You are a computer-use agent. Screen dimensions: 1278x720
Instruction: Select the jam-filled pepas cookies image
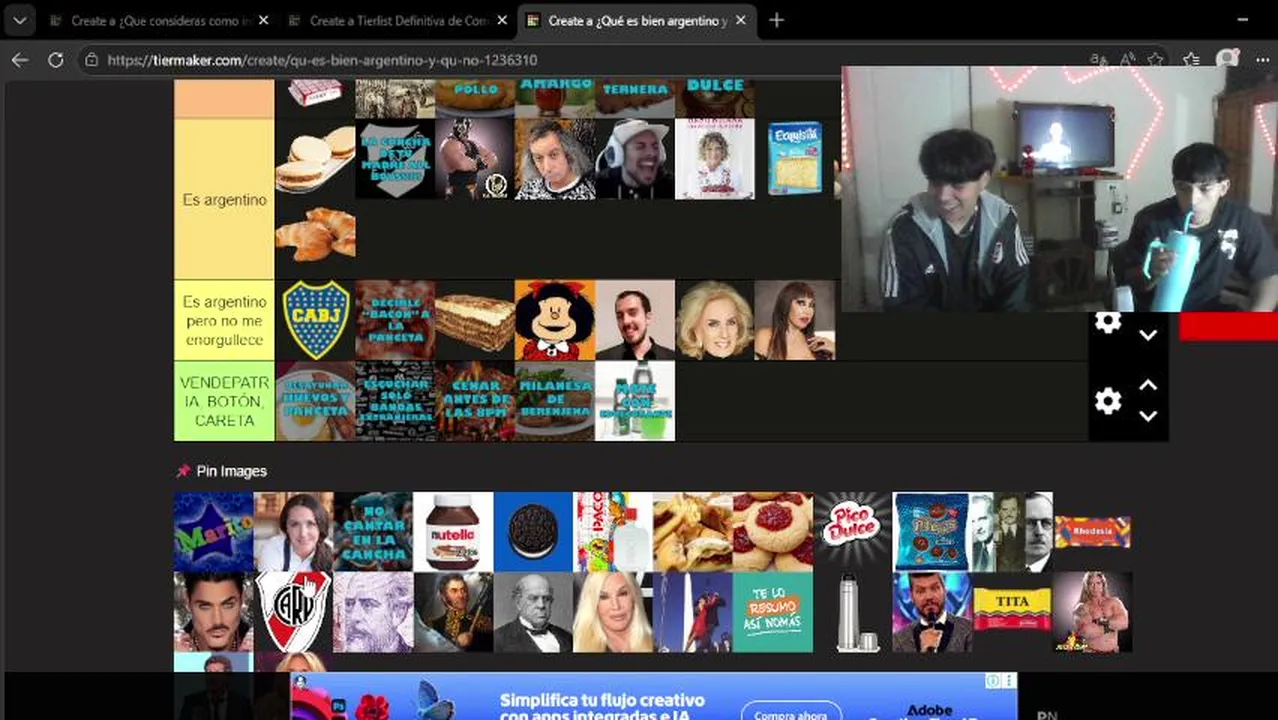(x=773, y=532)
